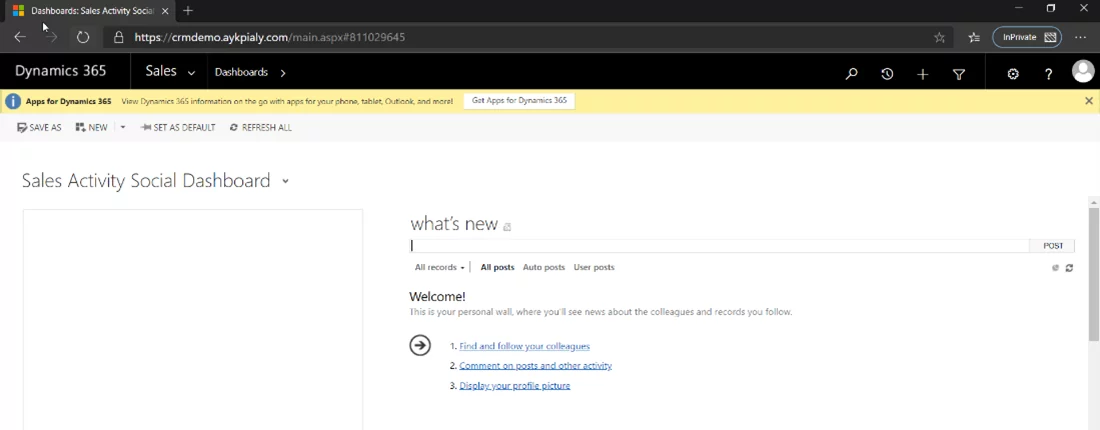Click the small icon left of wall refresh
The width and height of the screenshot is (1100, 430).
pyautogui.click(x=1055, y=268)
